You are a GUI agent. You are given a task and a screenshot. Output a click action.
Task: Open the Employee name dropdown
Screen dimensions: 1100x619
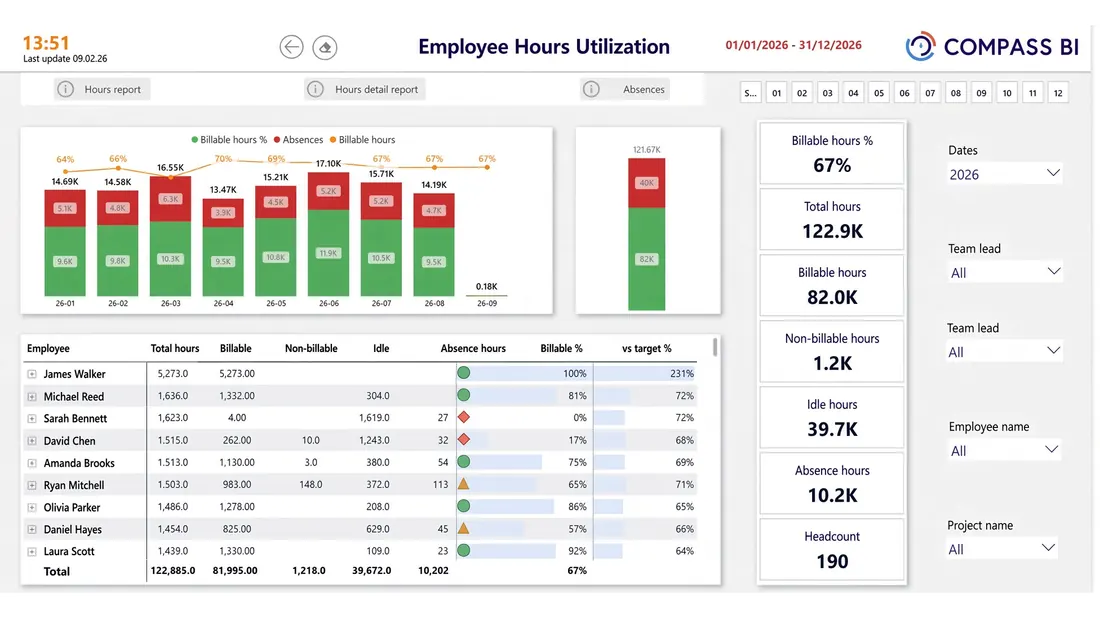(1003, 451)
